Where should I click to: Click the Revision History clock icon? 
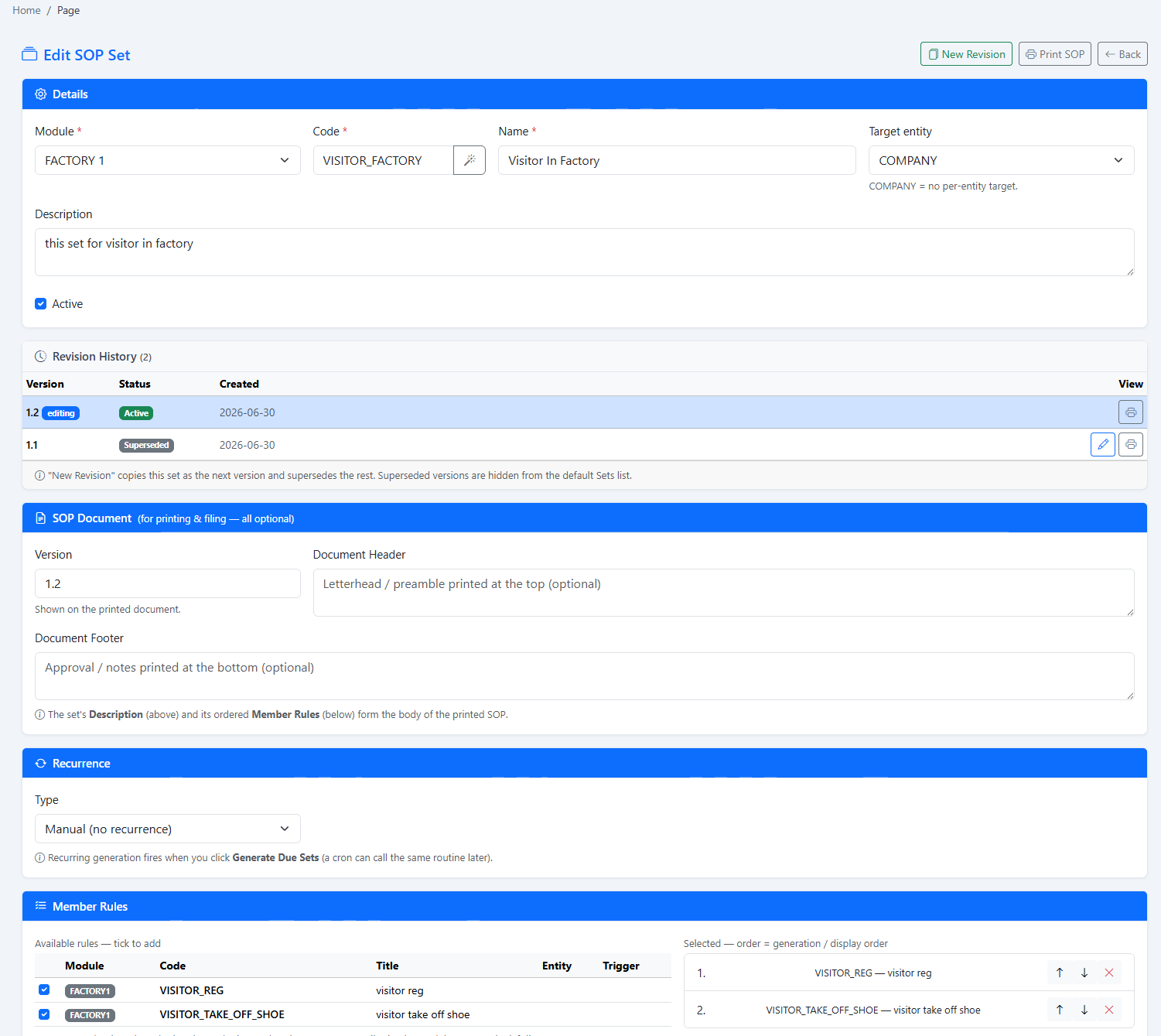pyautogui.click(x=41, y=357)
